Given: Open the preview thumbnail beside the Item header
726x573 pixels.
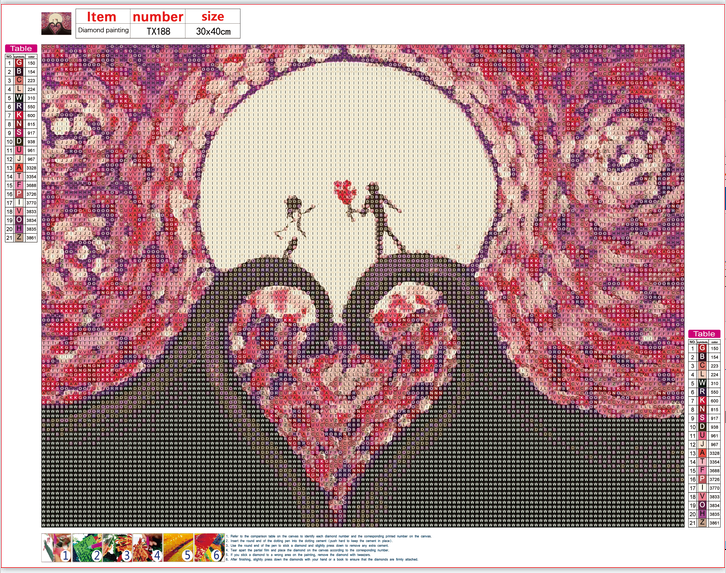Looking at the screenshot, I should point(58,23).
